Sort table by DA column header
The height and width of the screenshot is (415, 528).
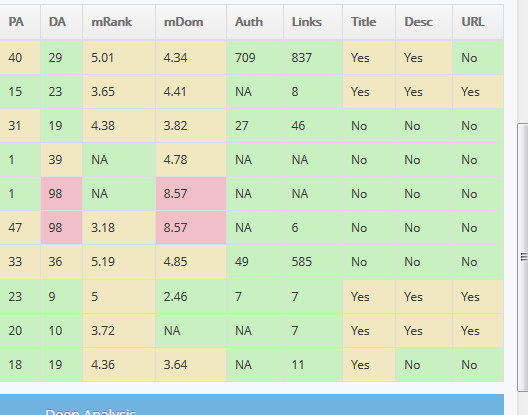click(61, 22)
